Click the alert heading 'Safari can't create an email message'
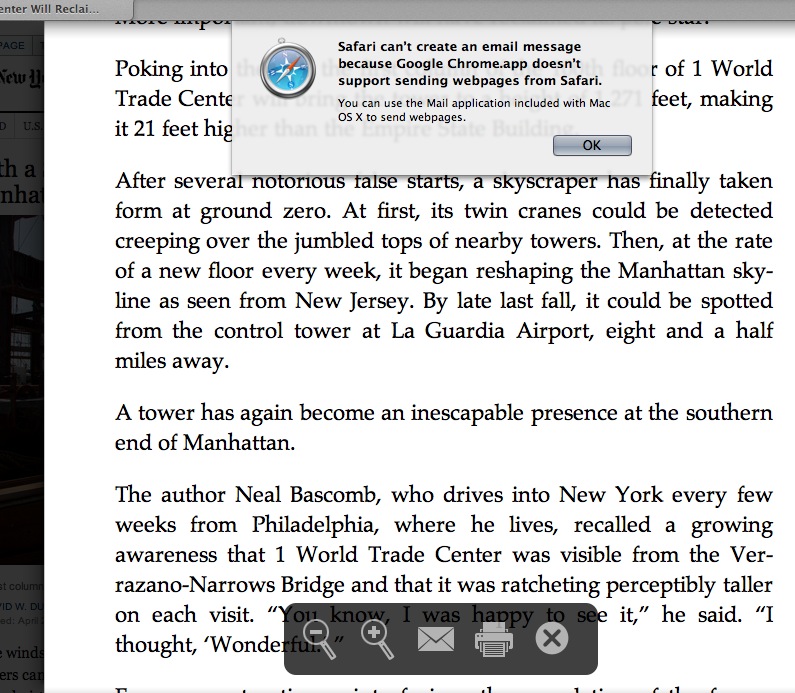795x693 pixels. (459, 47)
